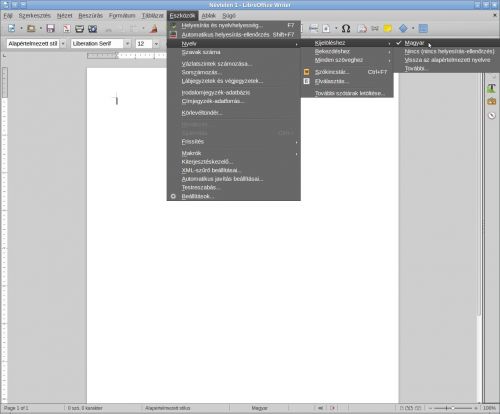Image resolution: width=500 pixels, height=414 pixels.
Task: Click the Print Preview icon
Action: tap(92, 29)
